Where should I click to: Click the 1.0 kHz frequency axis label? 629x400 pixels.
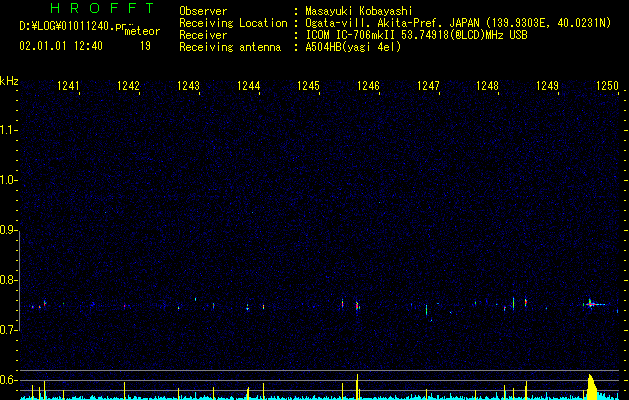[x=8, y=180]
